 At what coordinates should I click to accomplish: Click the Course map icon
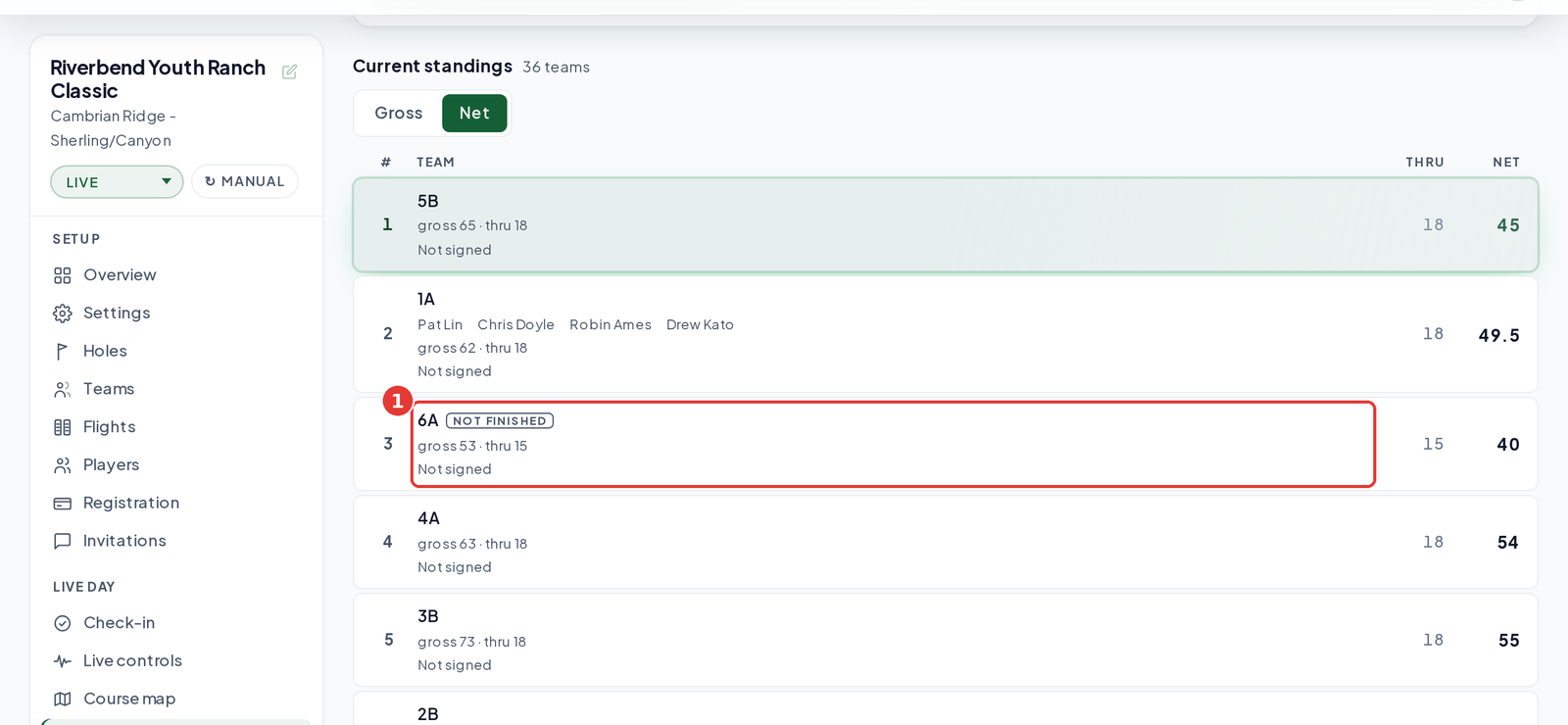coord(63,699)
